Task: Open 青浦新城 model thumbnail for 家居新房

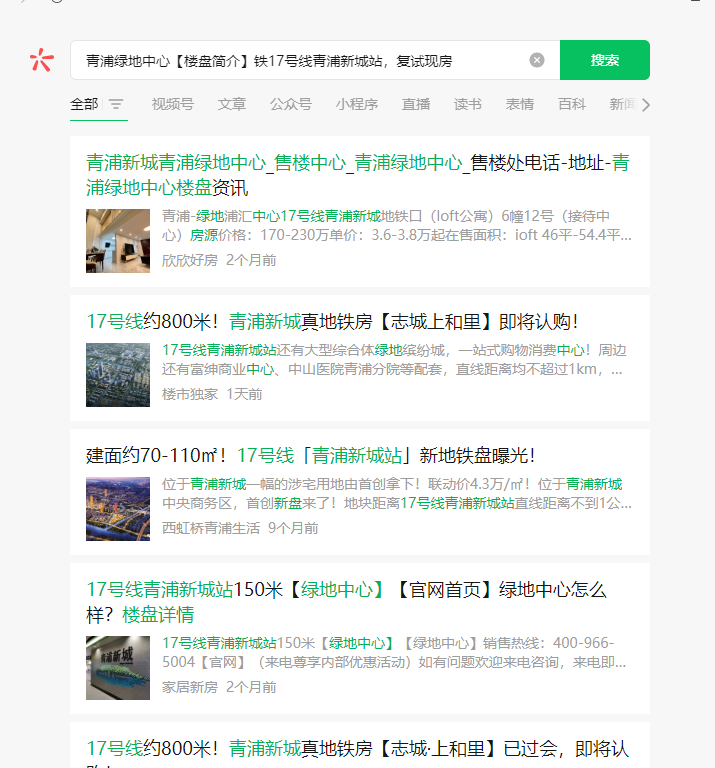Action: tap(118, 668)
